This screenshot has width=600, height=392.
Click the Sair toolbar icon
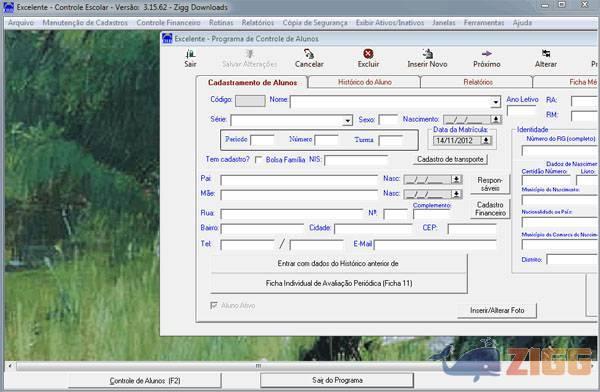pos(190,54)
